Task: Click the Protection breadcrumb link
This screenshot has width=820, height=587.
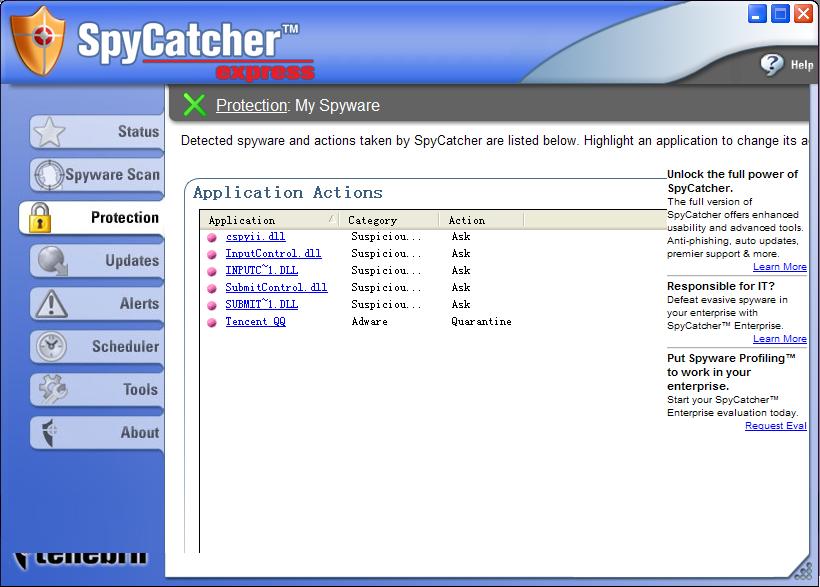Action: [x=252, y=105]
